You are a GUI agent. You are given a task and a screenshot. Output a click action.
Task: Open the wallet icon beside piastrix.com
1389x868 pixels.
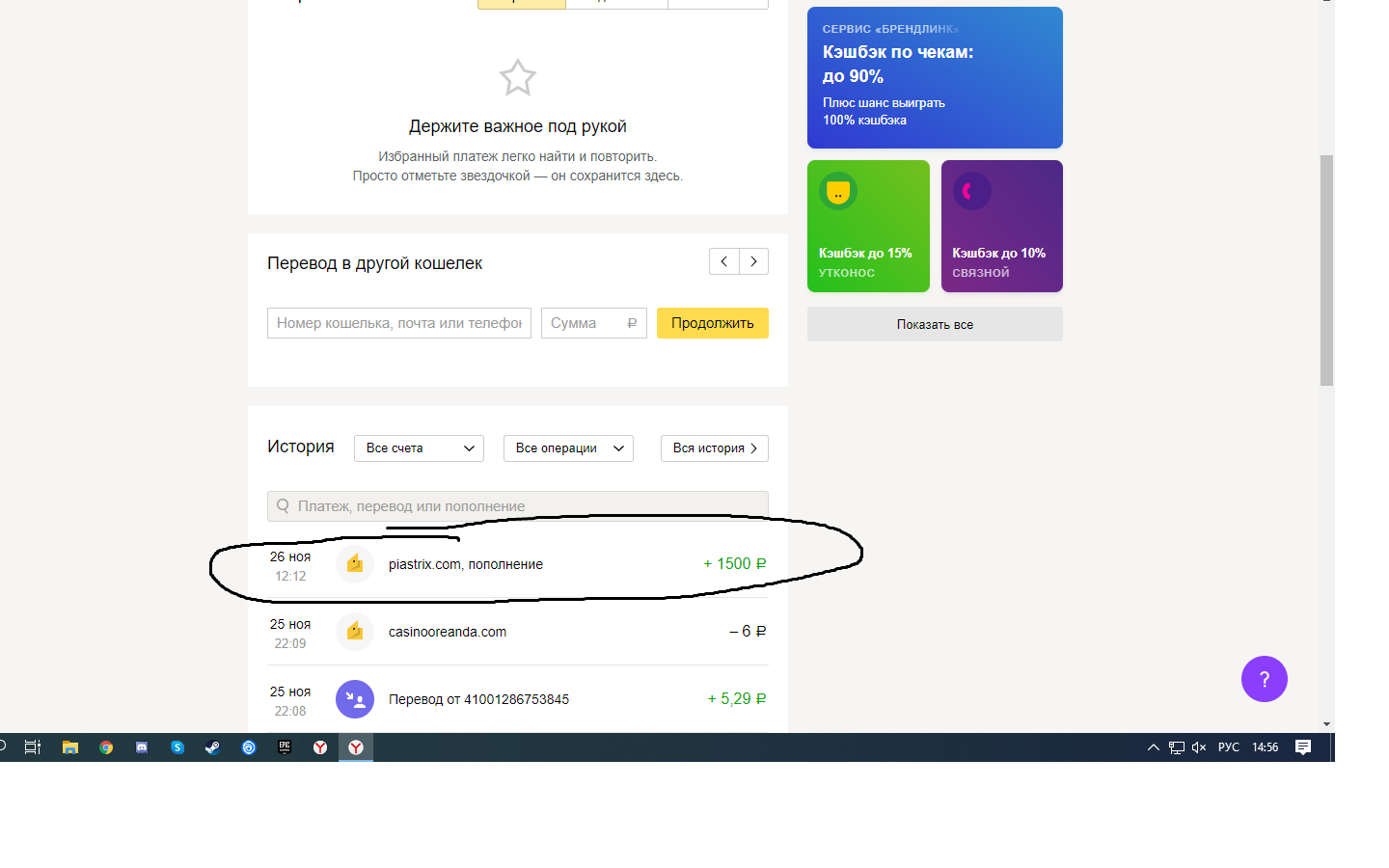355,564
